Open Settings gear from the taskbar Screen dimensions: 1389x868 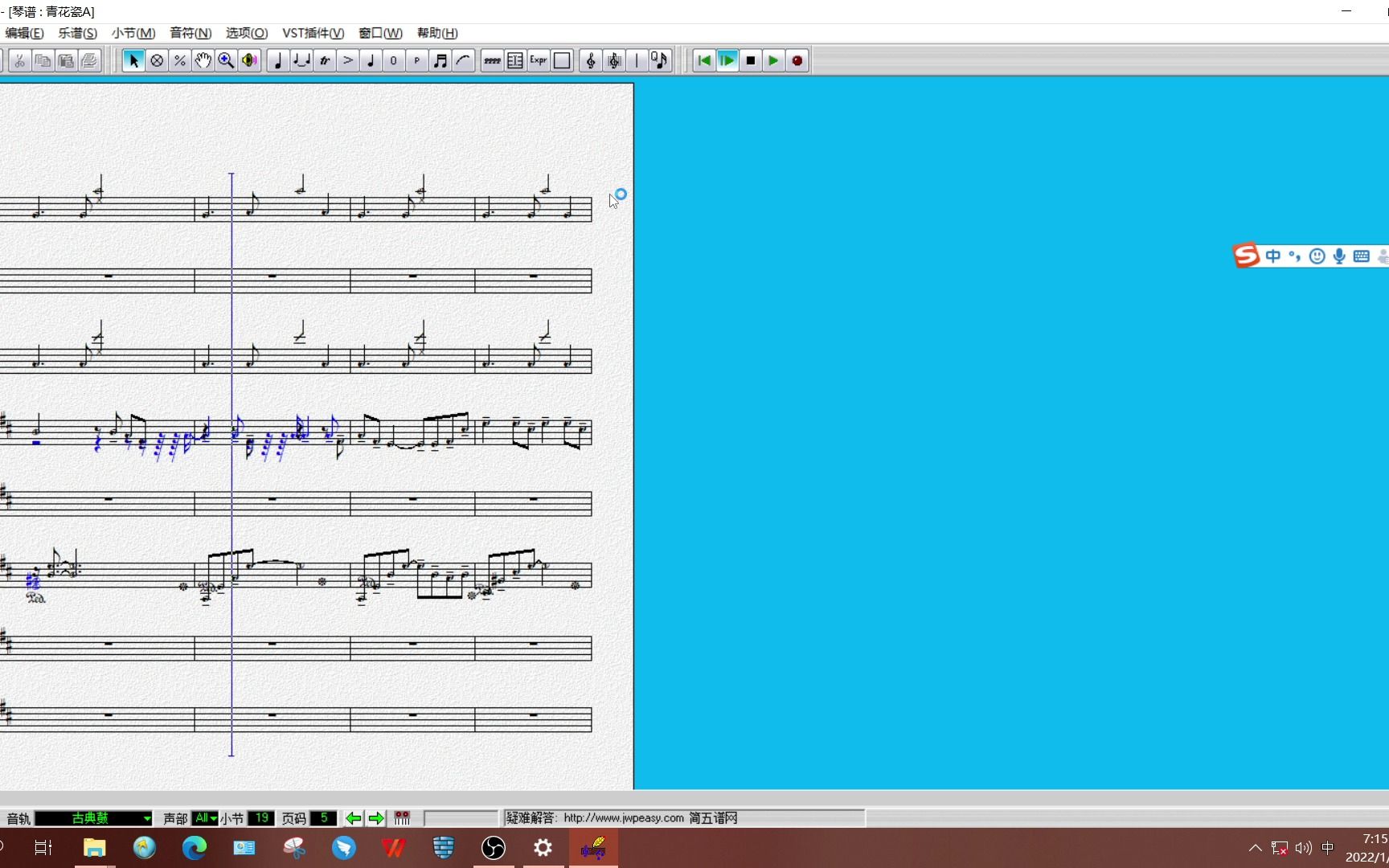tap(543, 847)
